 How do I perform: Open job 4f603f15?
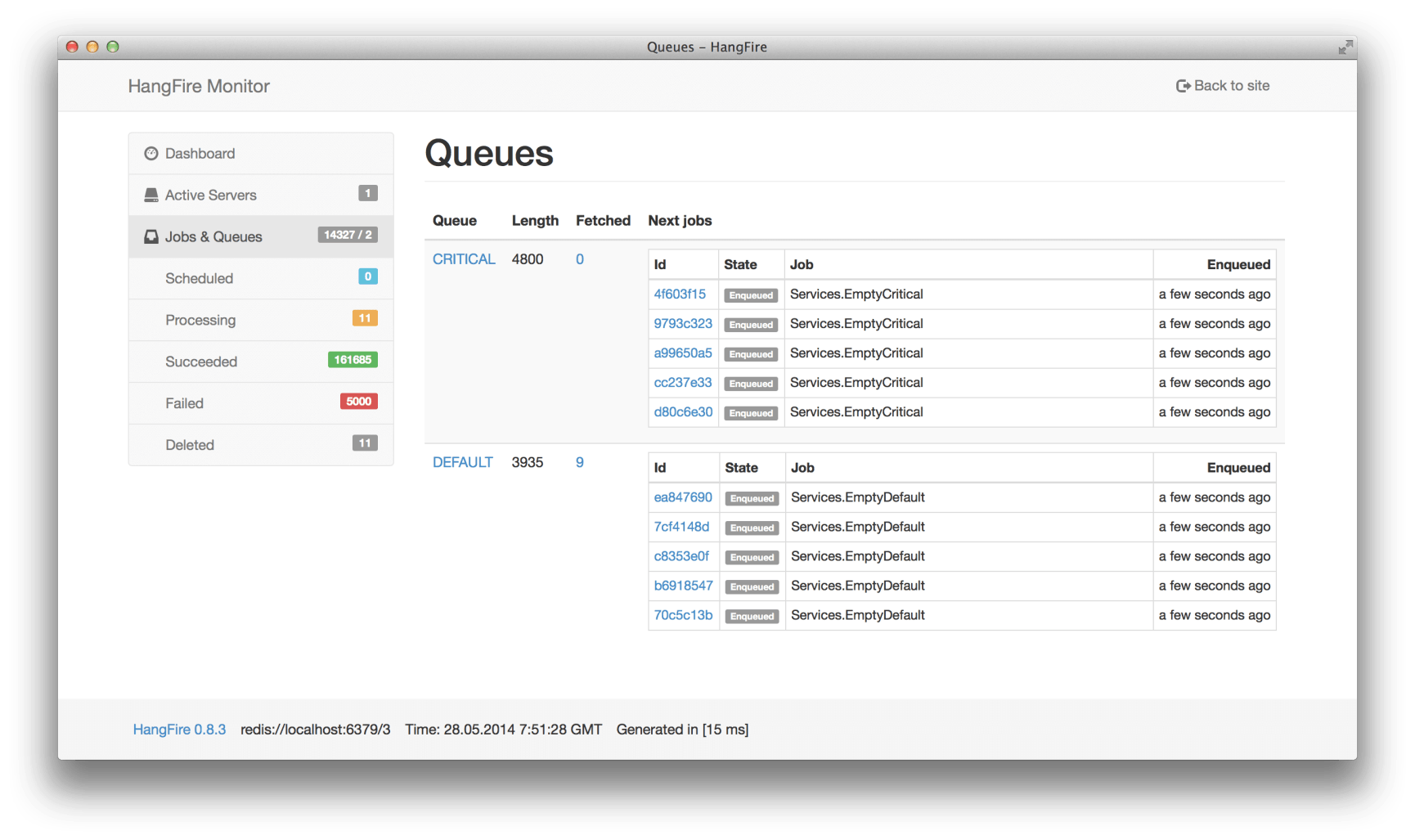pos(680,294)
